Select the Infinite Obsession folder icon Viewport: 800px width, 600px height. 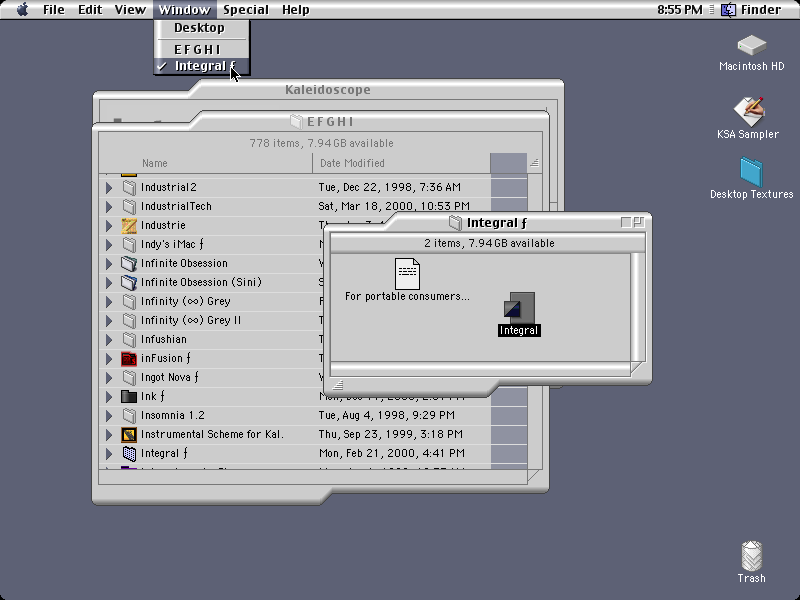pyautogui.click(x=129, y=264)
